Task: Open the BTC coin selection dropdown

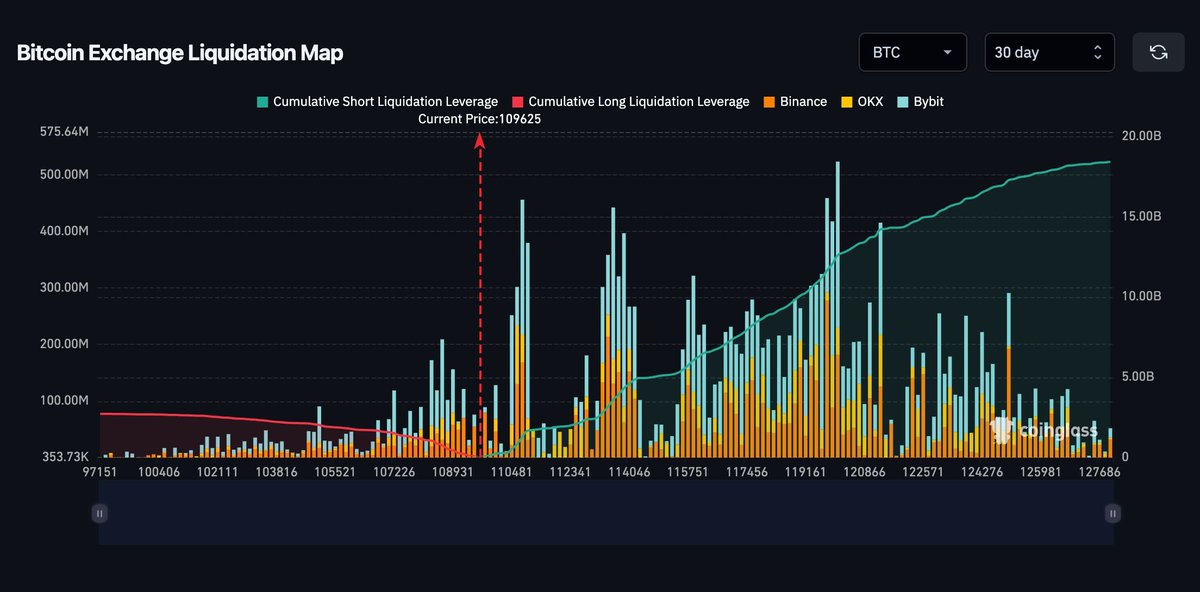Action: point(911,51)
